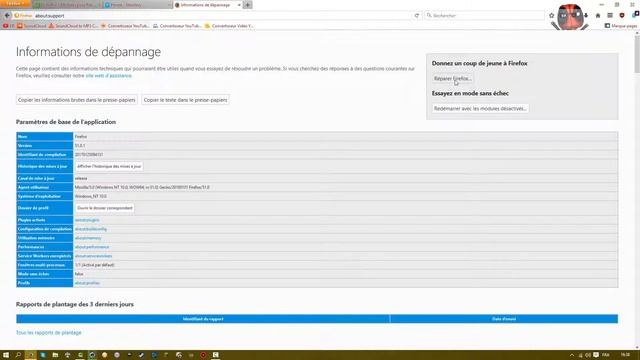
Task: Click 'Copier les informations brutes dans le presse-papiers'
Action: tap(77, 100)
